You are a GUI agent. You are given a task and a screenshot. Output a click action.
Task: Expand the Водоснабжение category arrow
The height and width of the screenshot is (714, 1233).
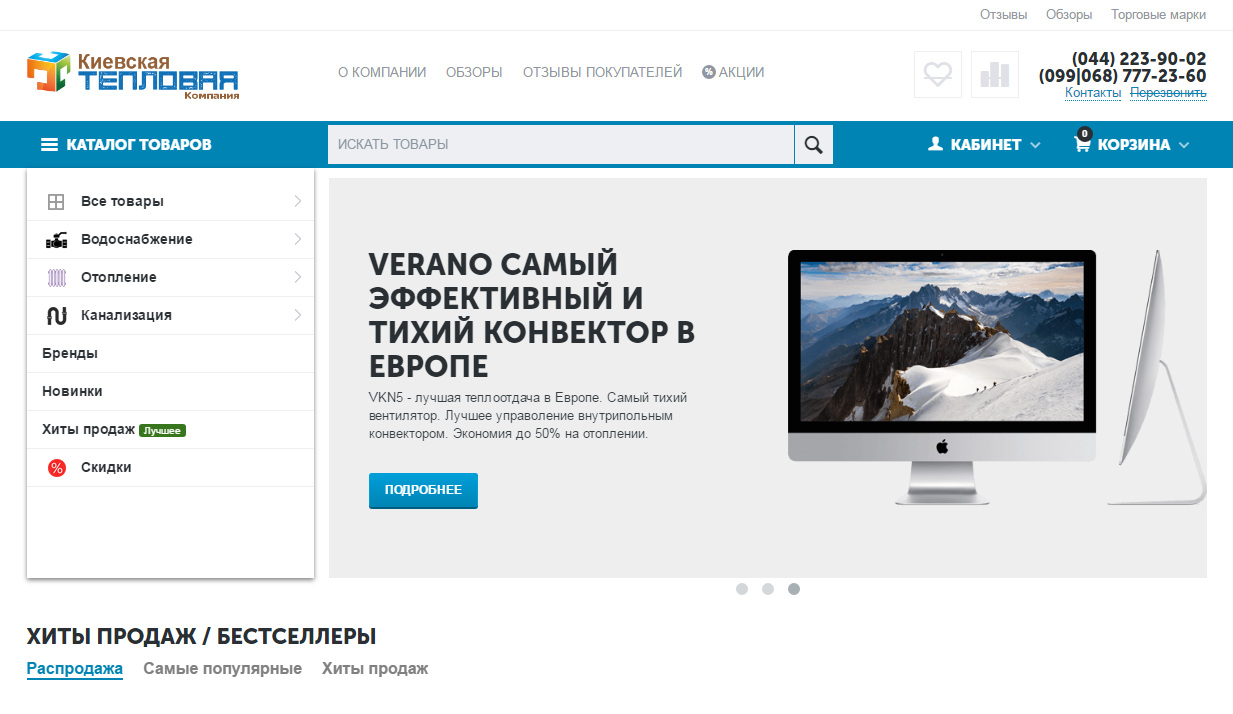pos(298,239)
